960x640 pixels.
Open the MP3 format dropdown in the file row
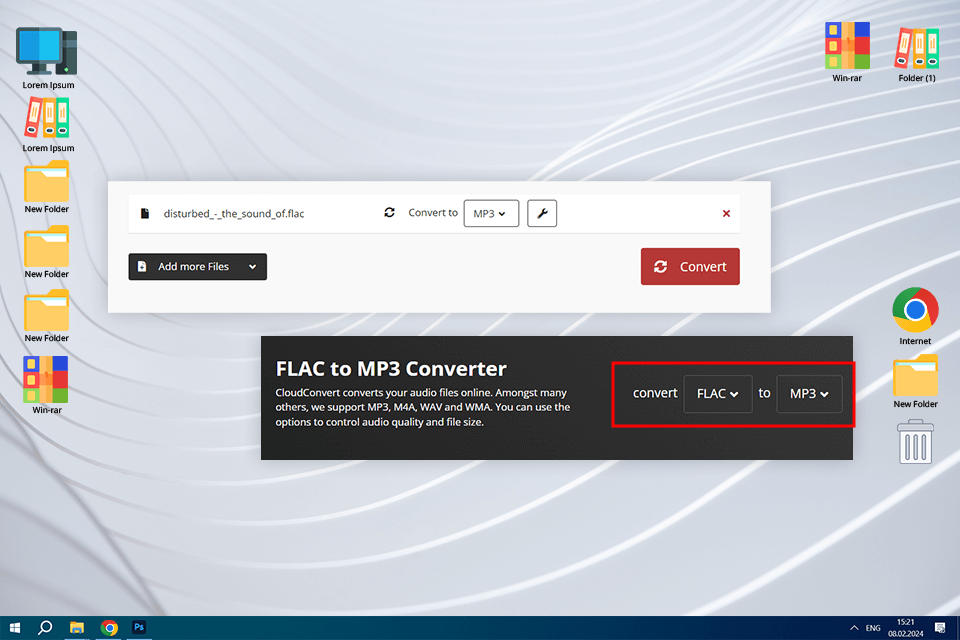[x=491, y=213]
